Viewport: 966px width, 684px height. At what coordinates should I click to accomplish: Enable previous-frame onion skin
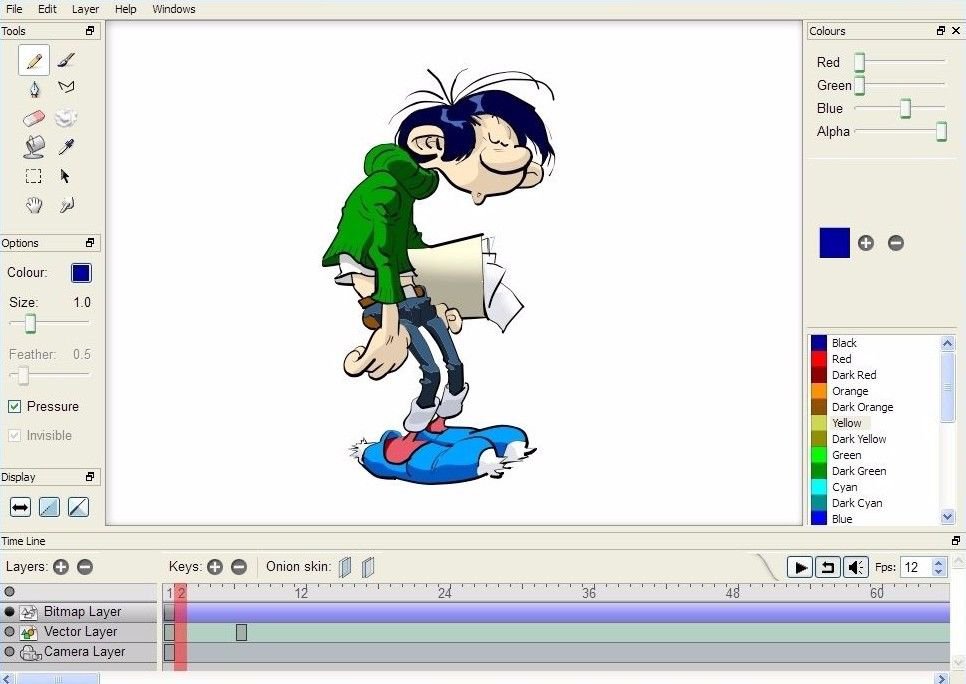pos(345,567)
